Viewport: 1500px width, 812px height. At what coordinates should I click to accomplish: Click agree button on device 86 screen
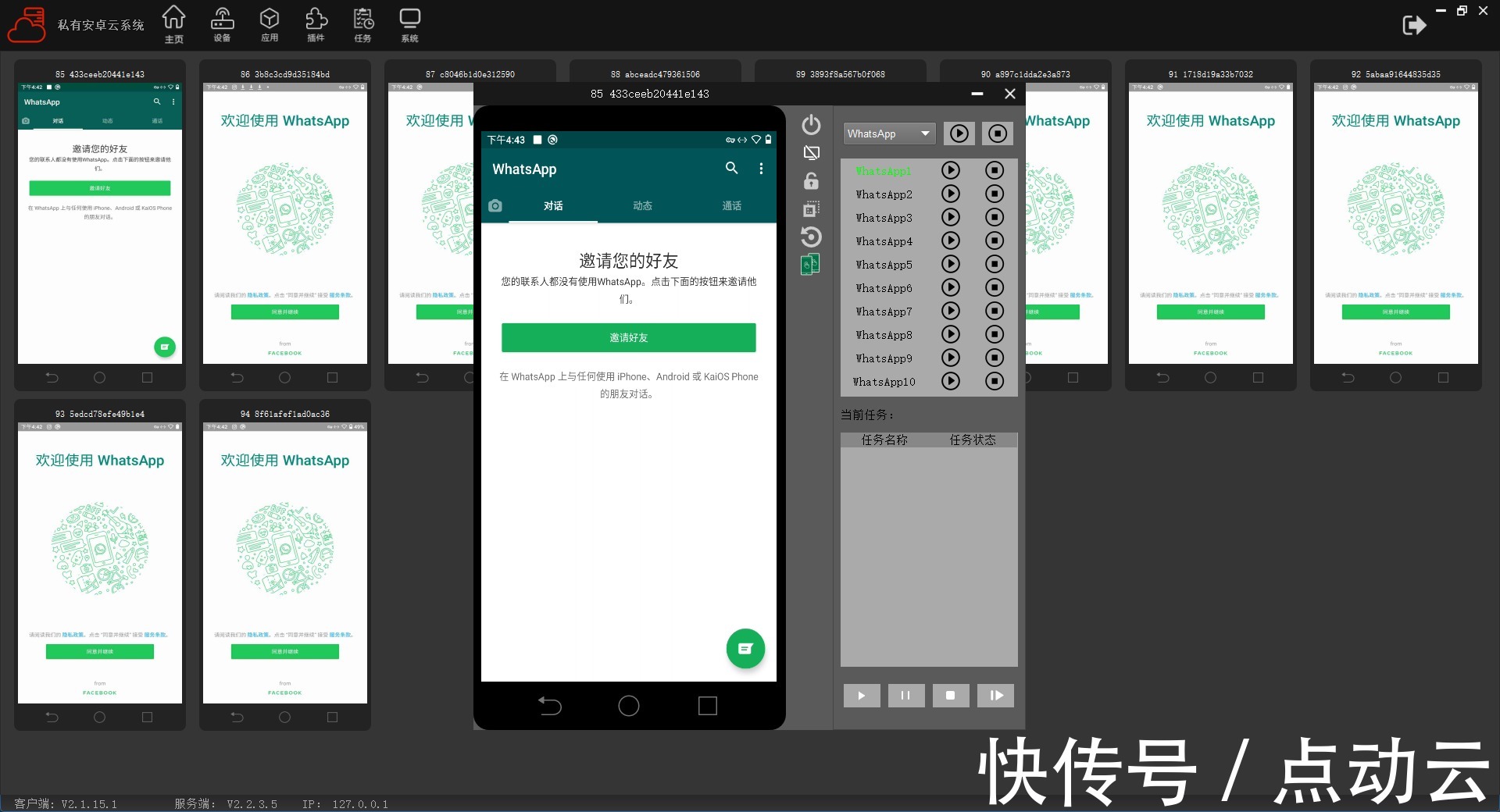point(285,312)
